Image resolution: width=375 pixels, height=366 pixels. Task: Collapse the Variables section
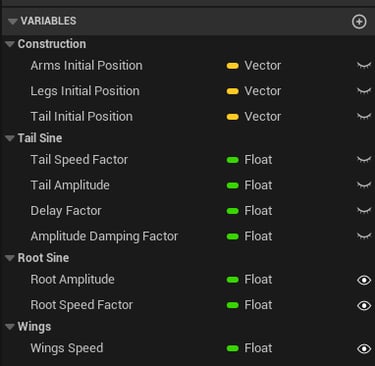[x=13, y=22]
